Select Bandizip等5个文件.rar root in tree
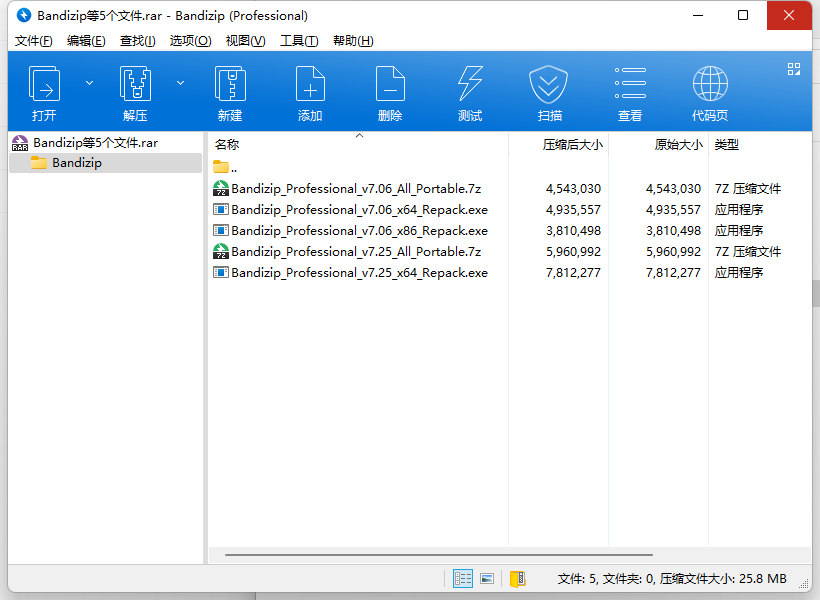Viewport: 820px width, 600px height. click(96, 143)
